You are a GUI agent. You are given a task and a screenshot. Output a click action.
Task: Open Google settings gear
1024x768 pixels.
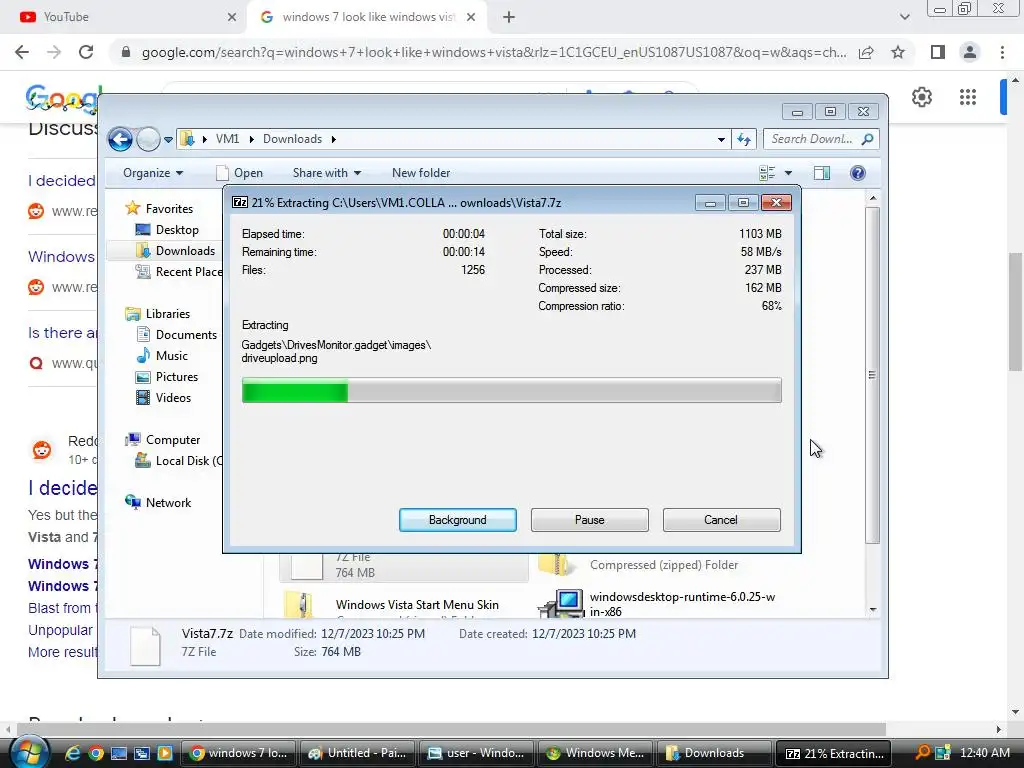coord(921,97)
